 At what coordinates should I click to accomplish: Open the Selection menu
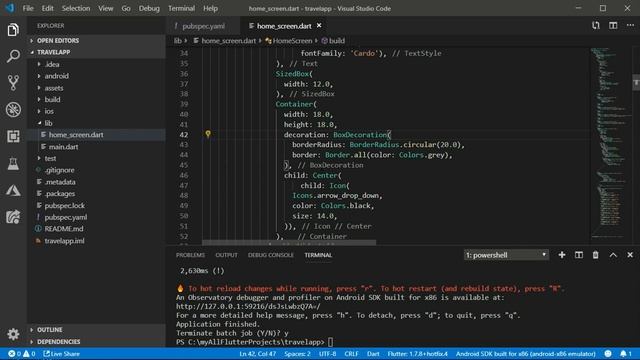click(x=76, y=8)
